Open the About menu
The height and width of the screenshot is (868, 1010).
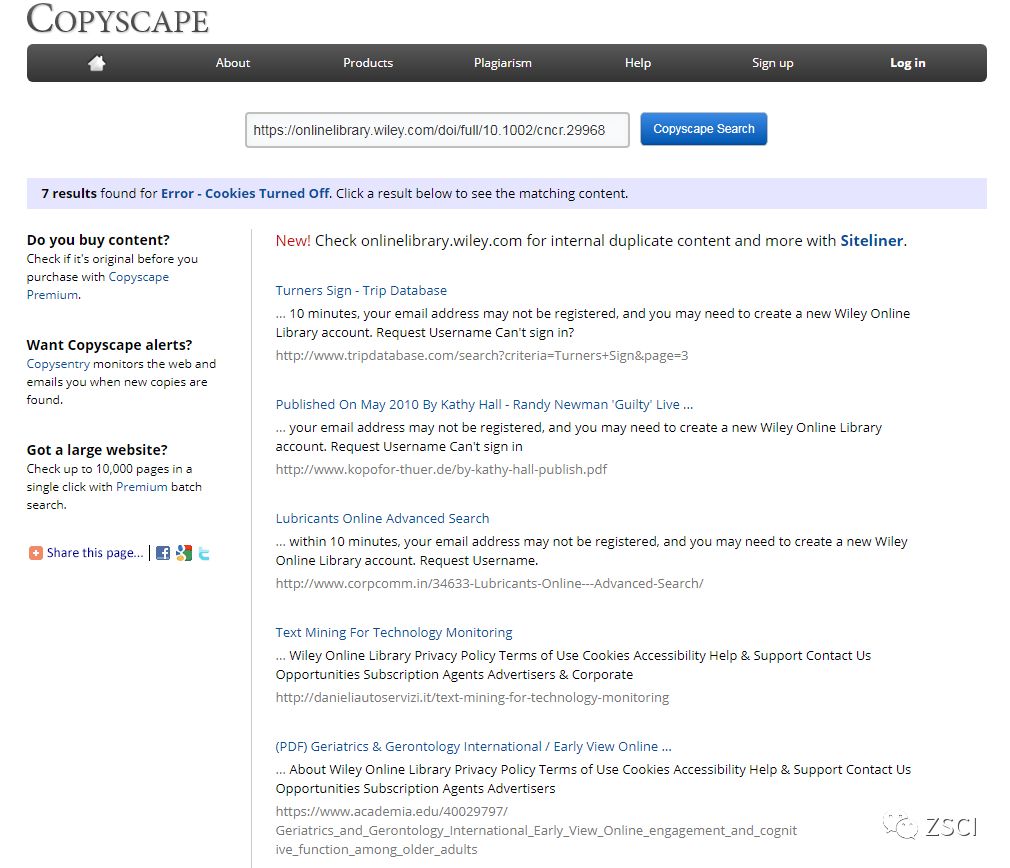(x=233, y=63)
